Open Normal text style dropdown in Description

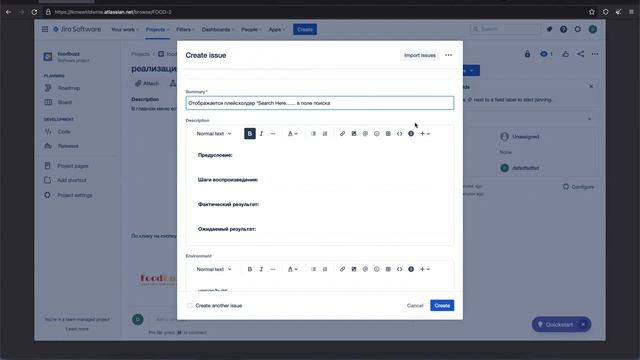click(x=214, y=133)
